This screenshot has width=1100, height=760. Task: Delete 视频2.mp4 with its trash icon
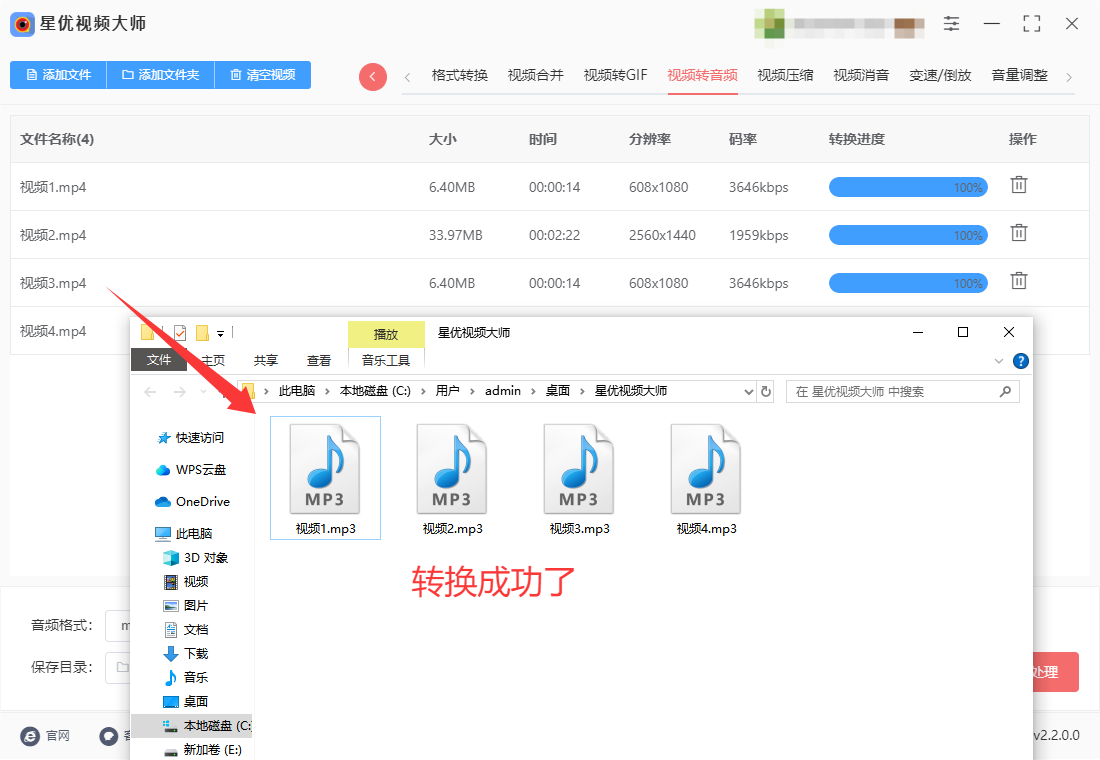click(x=1019, y=233)
